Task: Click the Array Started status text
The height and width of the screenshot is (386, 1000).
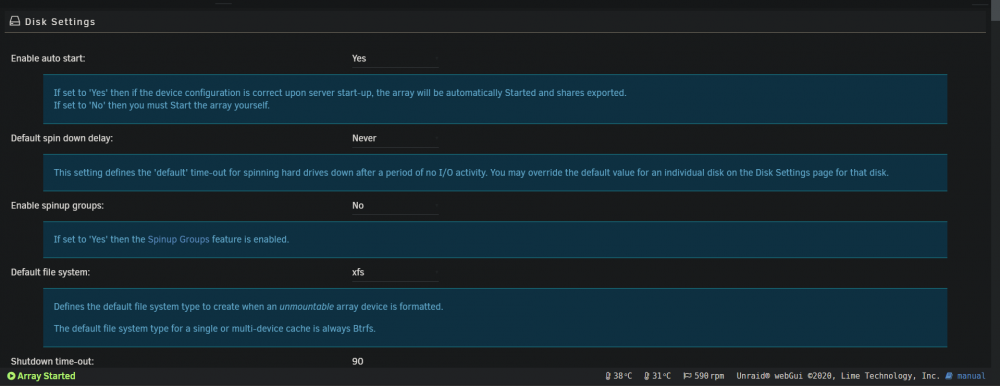Action: tap(46, 376)
